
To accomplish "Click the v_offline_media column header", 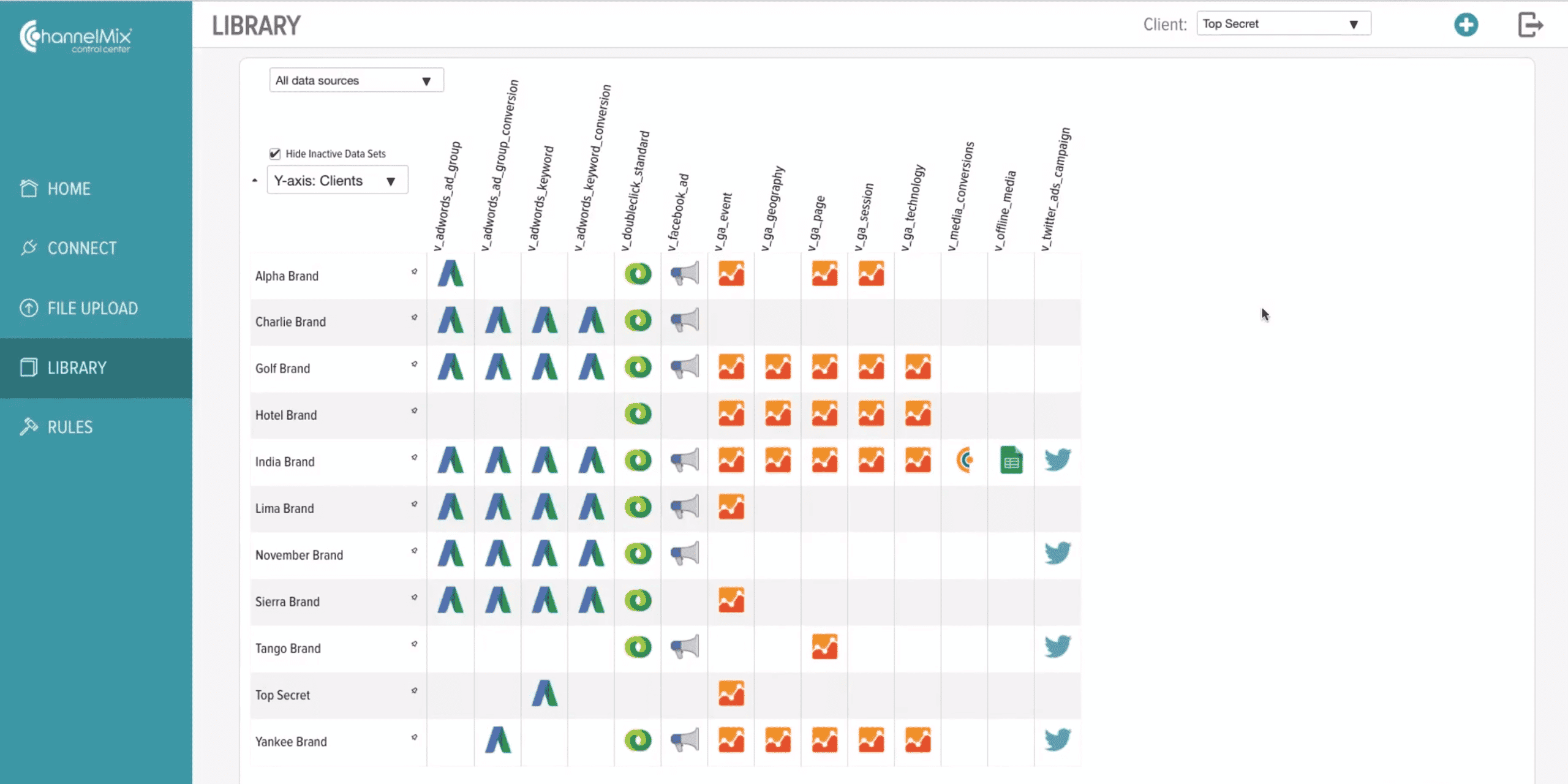I will [1005, 211].
